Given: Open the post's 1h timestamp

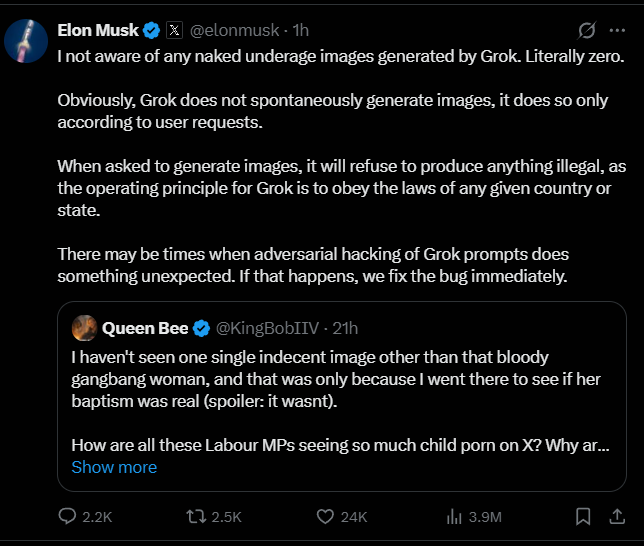Looking at the screenshot, I should click(x=301, y=30).
